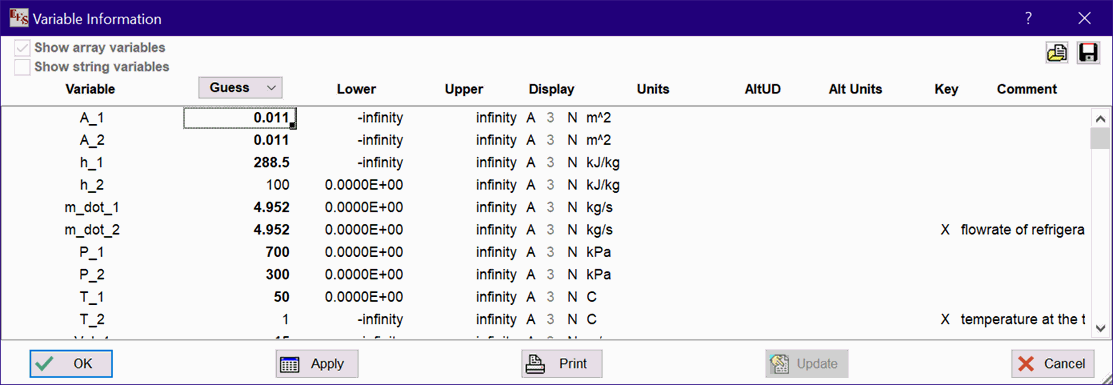Click the display format A for A_2
The height and width of the screenshot is (385, 1113).
click(530, 140)
